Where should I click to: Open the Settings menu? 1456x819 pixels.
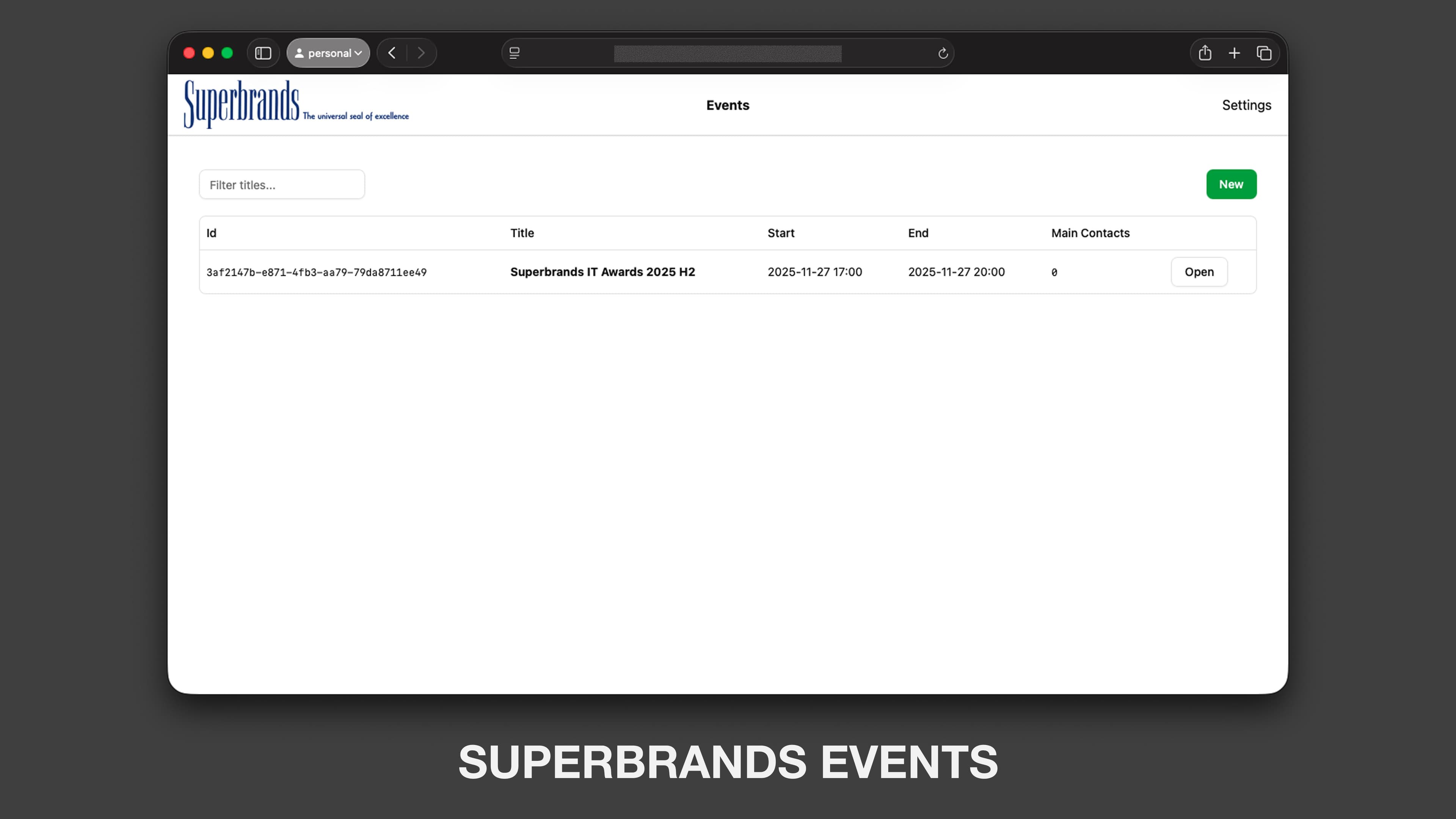coord(1246,105)
